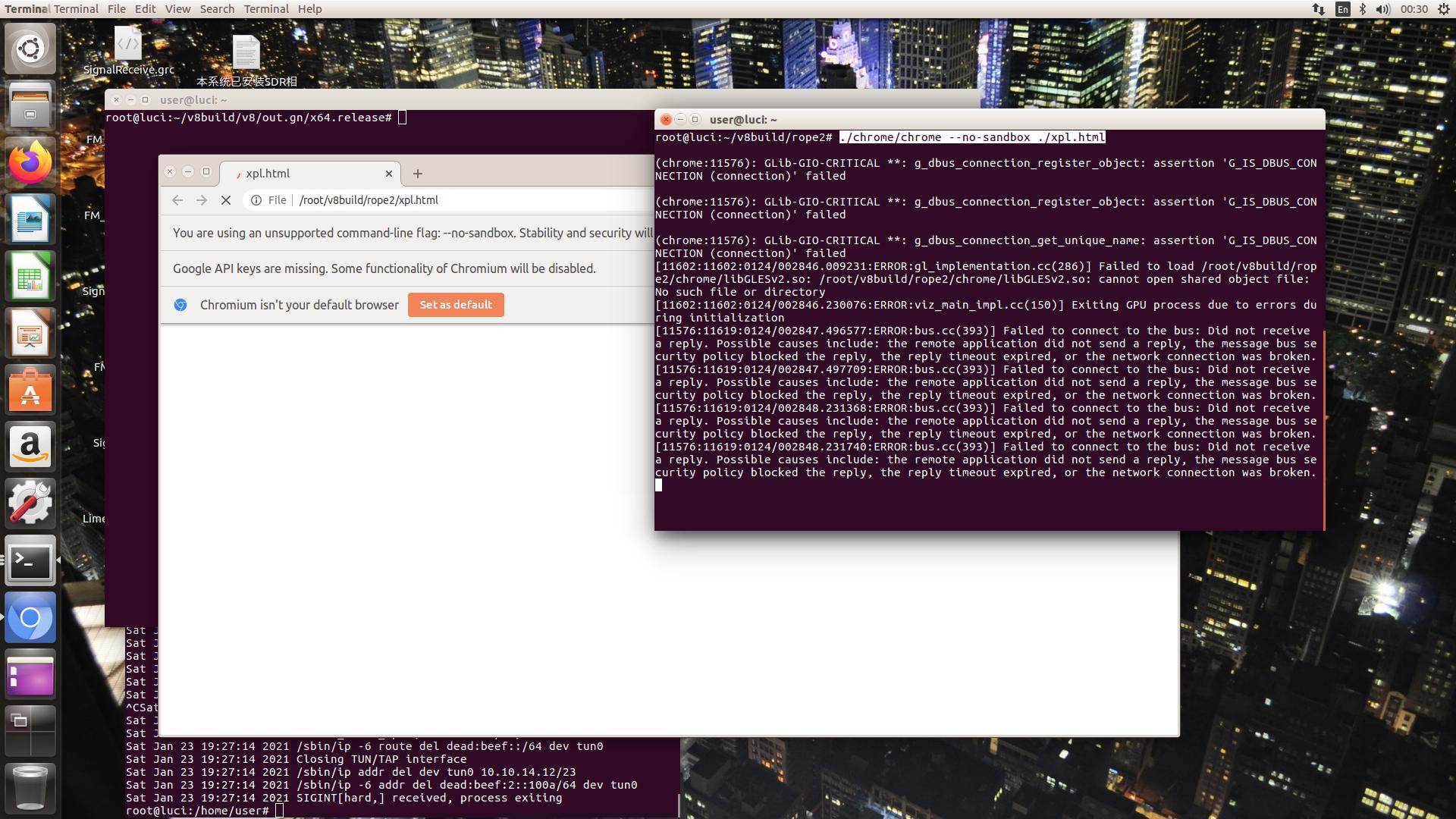Open the Help menu
The image size is (1456, 819).
[309, 9]
